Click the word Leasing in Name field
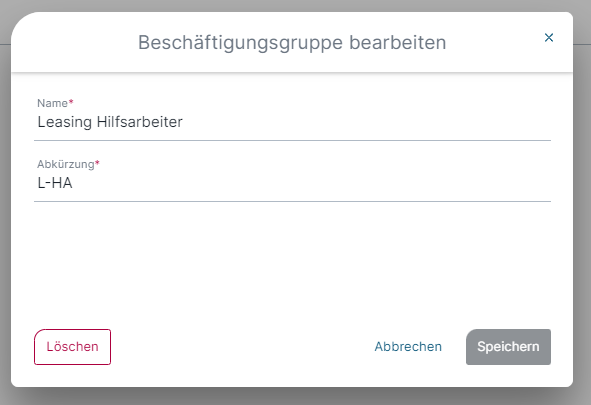591x405 pixels. [x=64, y=122]
